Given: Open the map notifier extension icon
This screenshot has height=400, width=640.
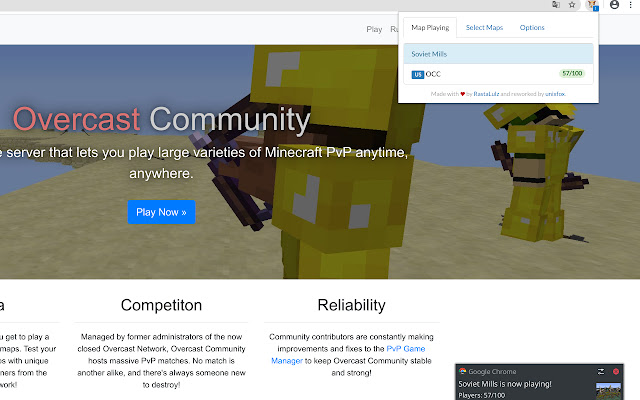Looking at the screenshot, I should [x=592, y=5].
